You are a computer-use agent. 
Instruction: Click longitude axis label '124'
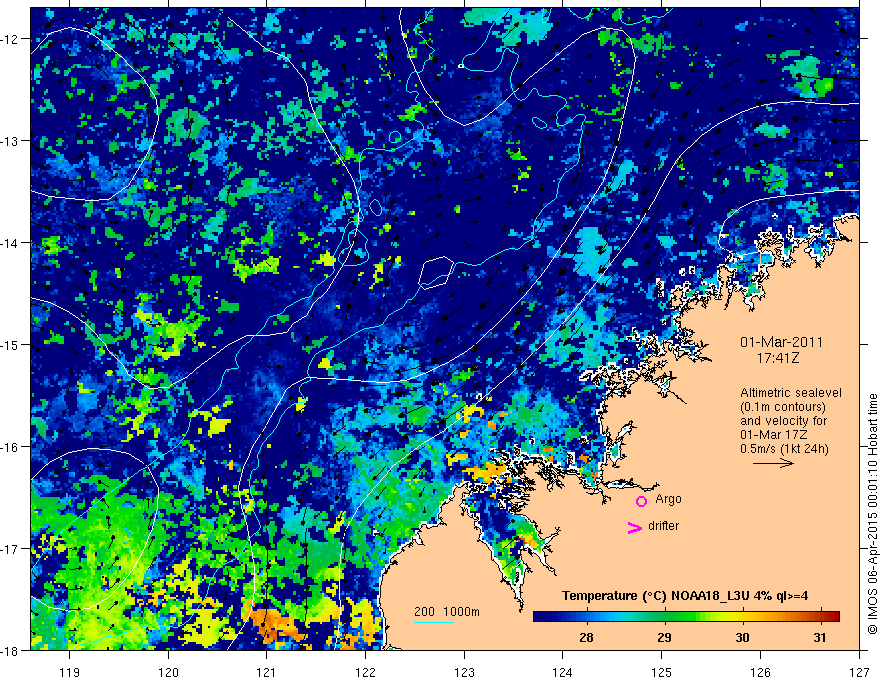(x=563, y=672)
